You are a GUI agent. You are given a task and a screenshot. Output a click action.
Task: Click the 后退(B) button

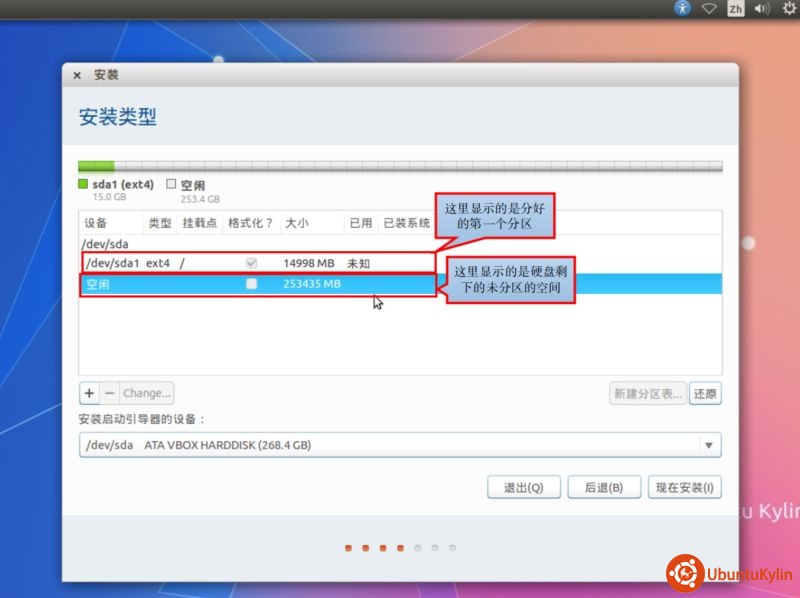coord(603,487)
